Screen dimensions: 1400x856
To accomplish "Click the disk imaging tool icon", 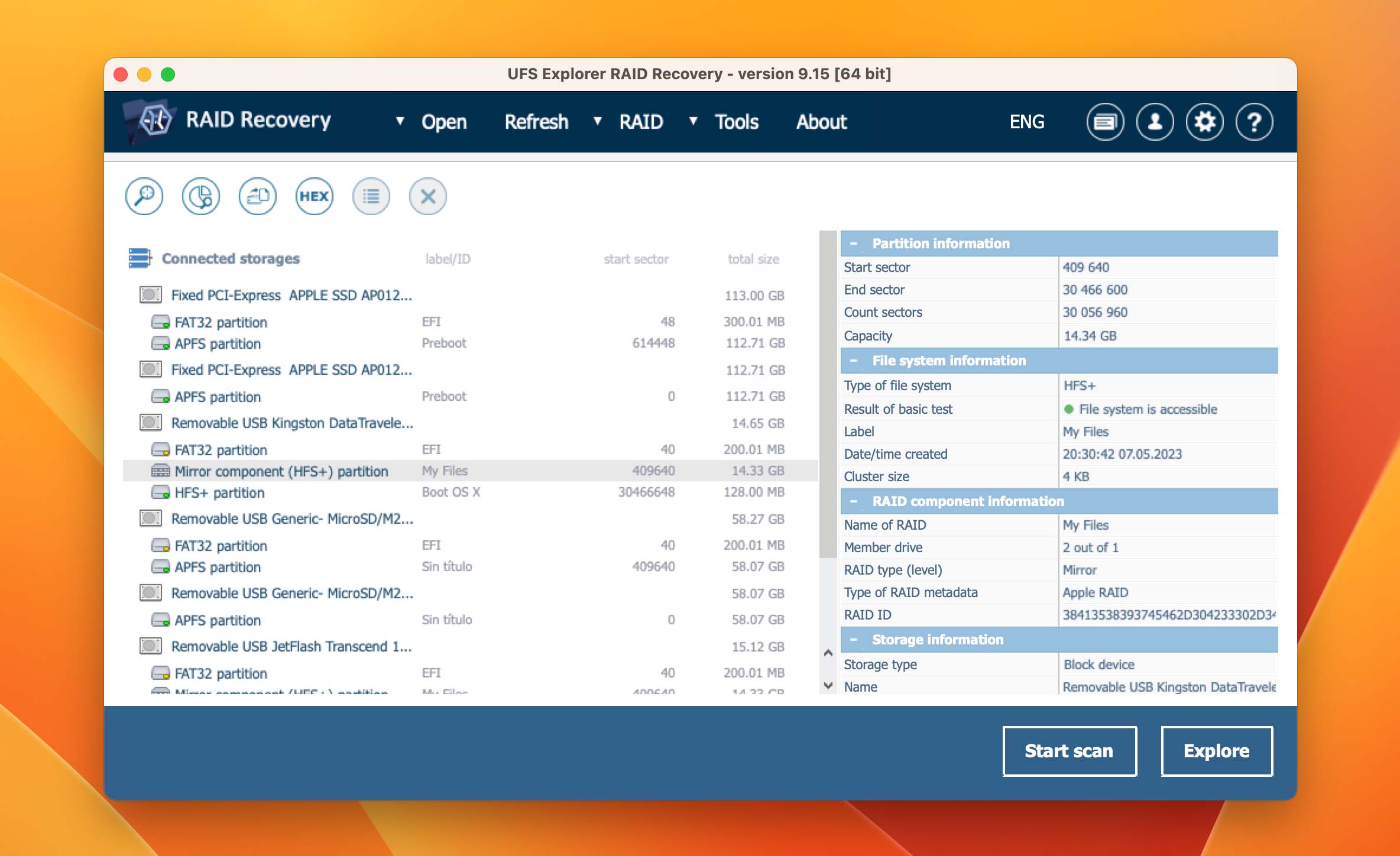I will [x=256, y=196].
